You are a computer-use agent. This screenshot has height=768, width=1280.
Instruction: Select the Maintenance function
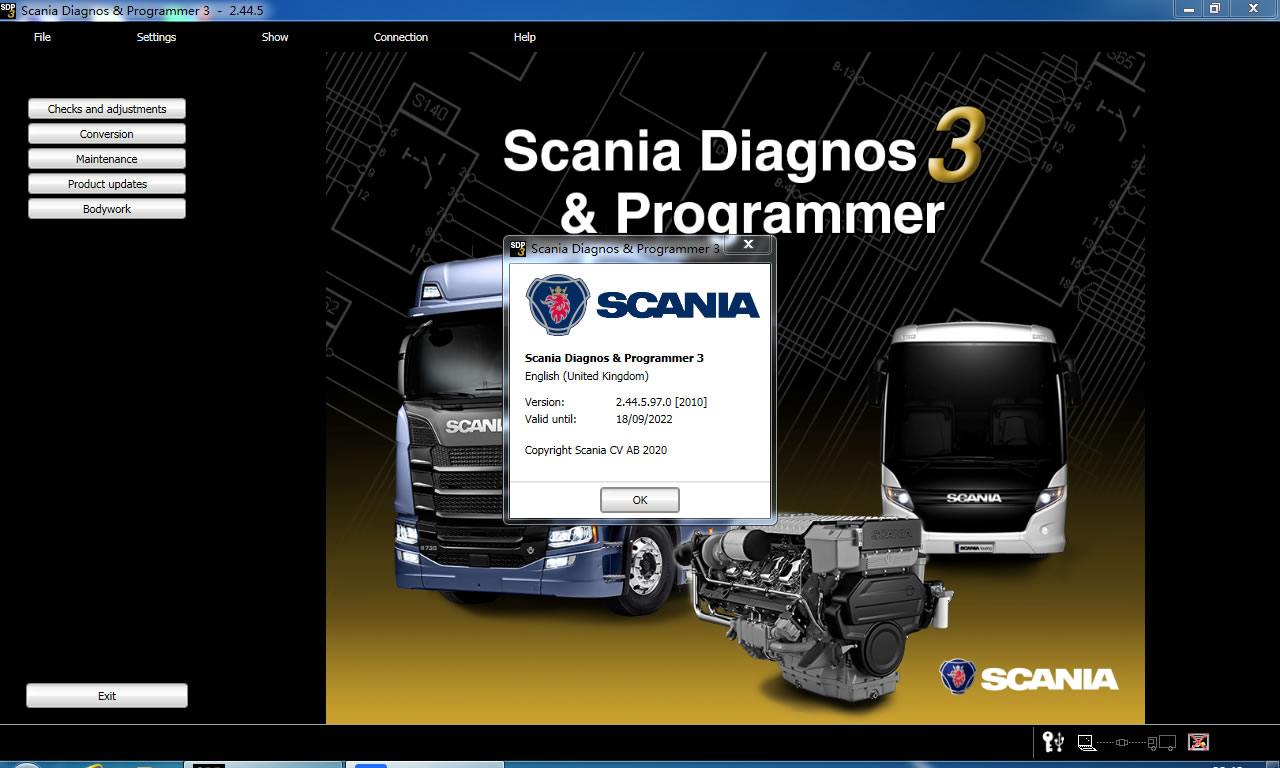coord(106,158)
